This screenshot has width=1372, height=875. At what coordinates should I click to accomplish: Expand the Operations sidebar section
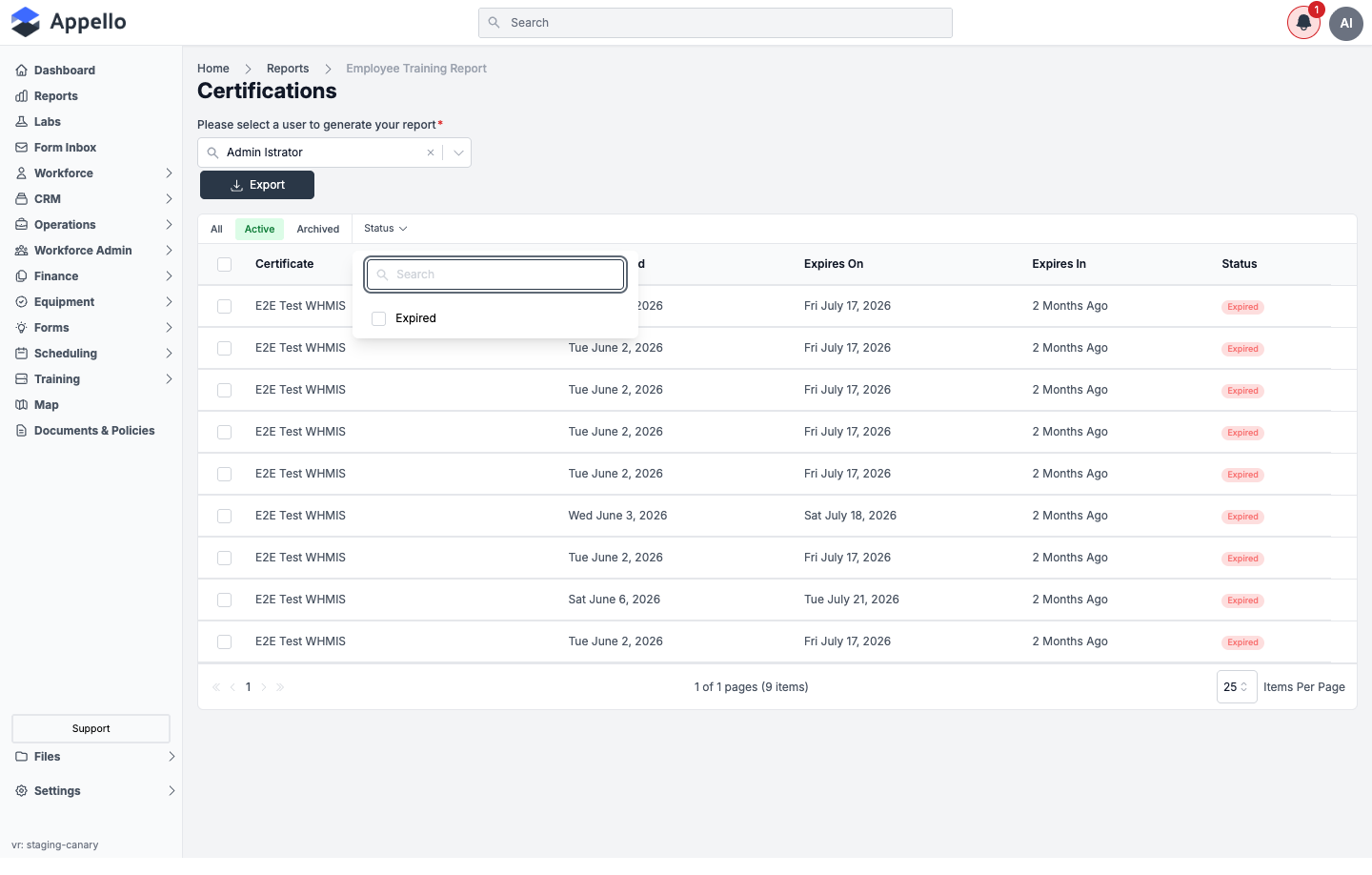click(169, 225)
